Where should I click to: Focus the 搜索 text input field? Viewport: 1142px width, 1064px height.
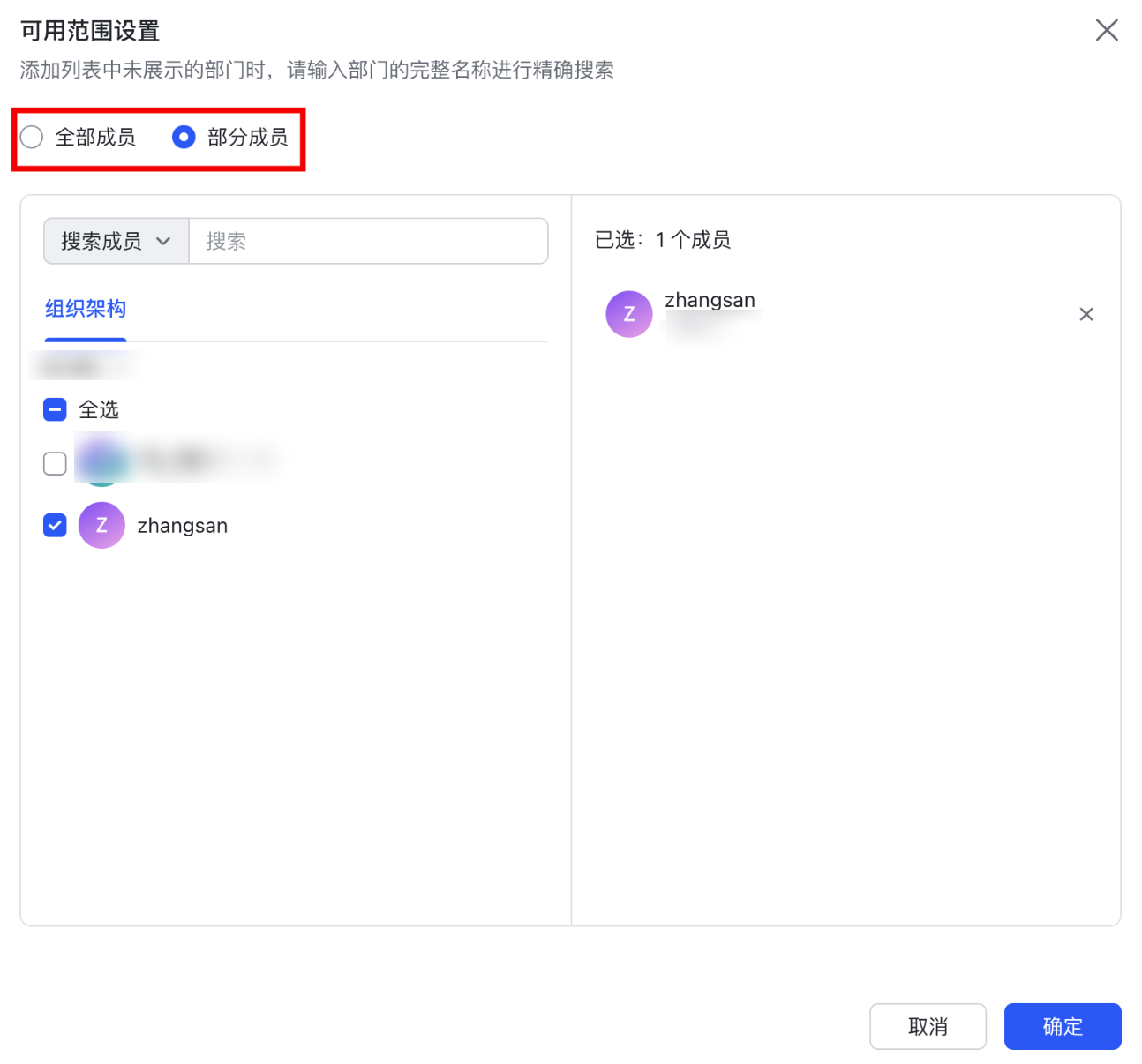[368, 241]
